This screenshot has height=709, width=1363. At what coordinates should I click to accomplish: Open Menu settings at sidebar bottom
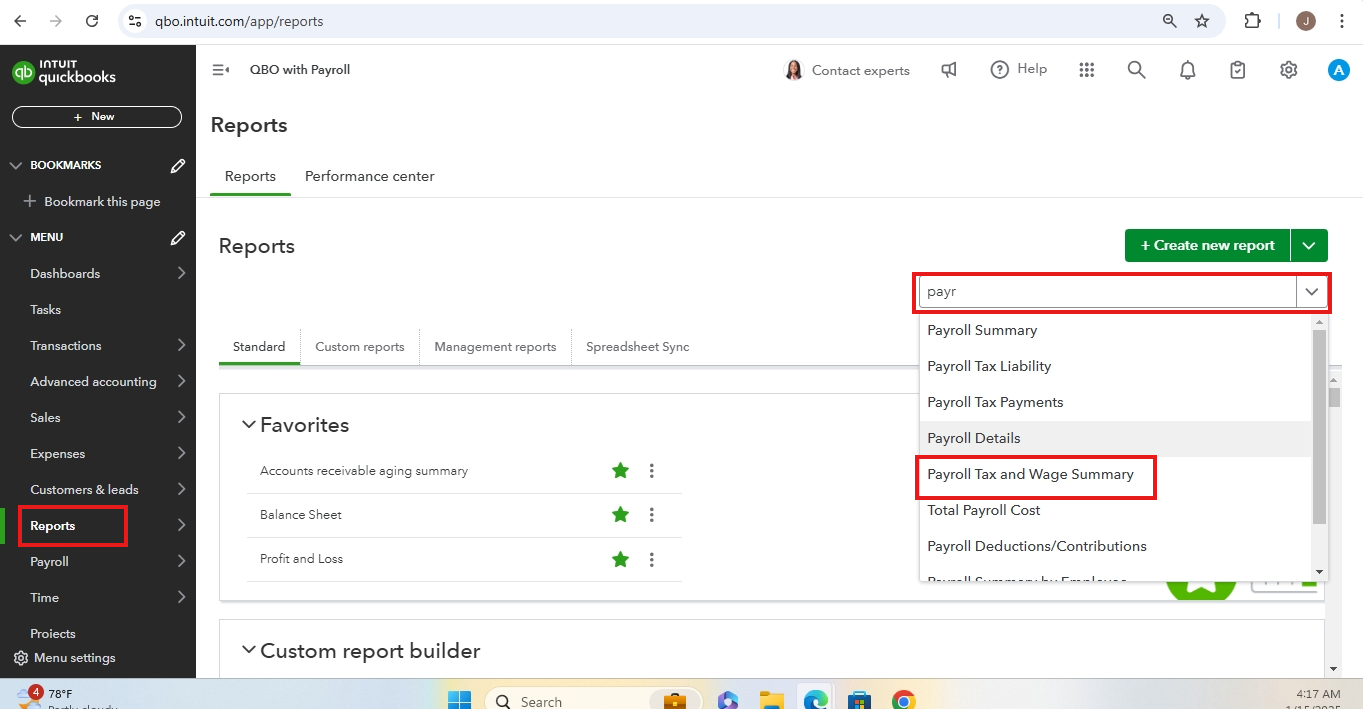coord(64,658)
